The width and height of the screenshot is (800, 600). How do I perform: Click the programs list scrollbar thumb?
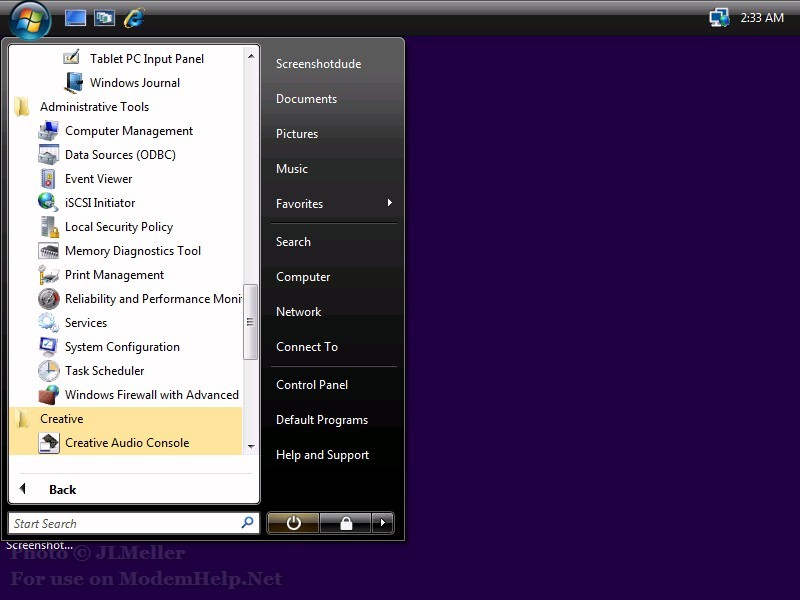251,322
